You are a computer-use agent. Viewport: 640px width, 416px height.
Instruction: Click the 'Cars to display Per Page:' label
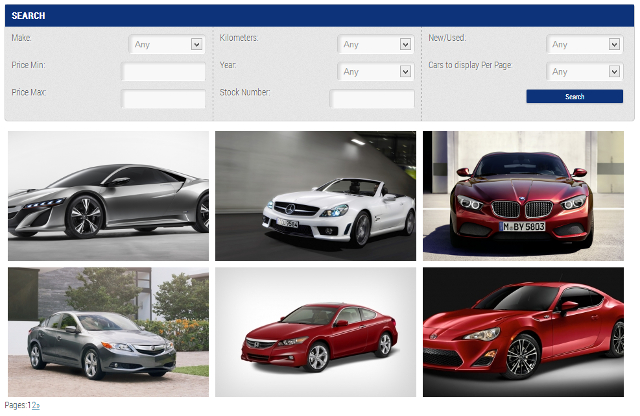pos(470,65)
